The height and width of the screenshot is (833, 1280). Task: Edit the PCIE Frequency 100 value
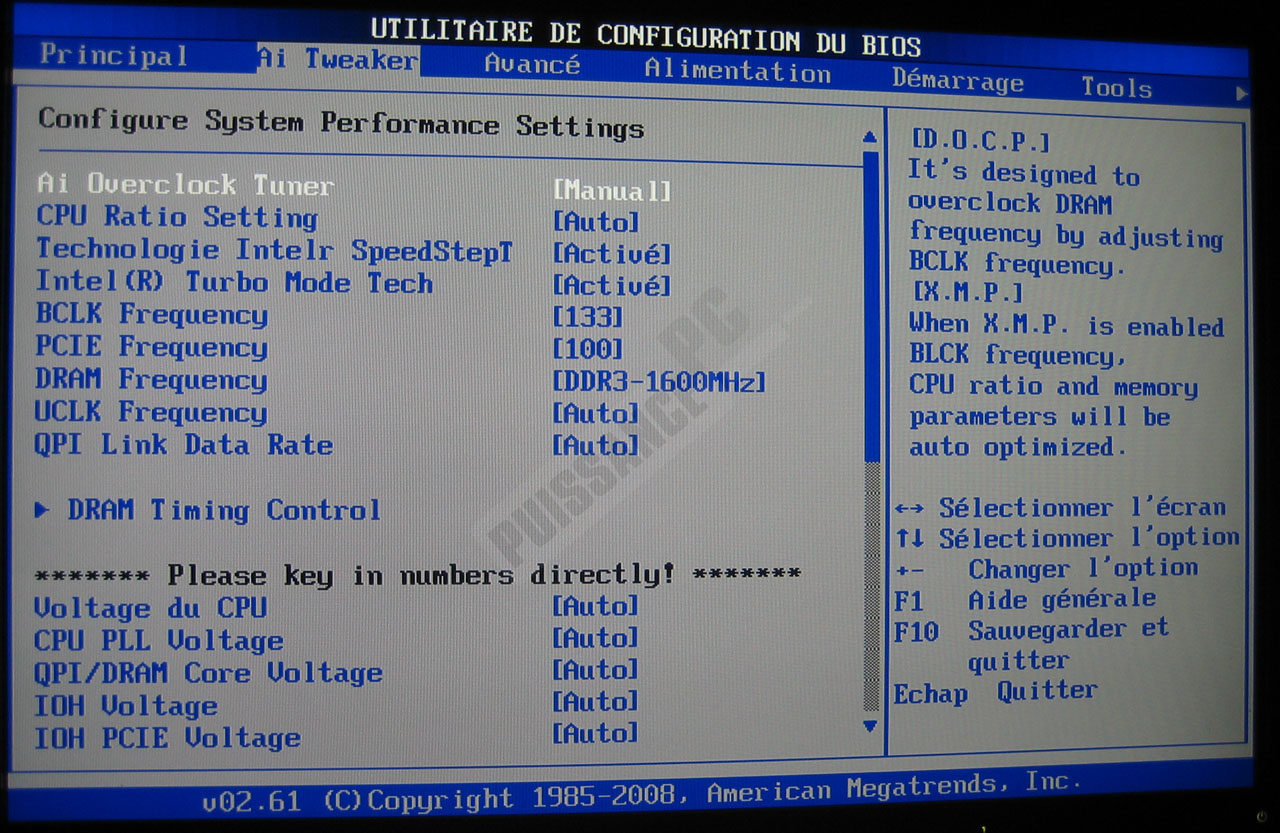click(587, 350)
